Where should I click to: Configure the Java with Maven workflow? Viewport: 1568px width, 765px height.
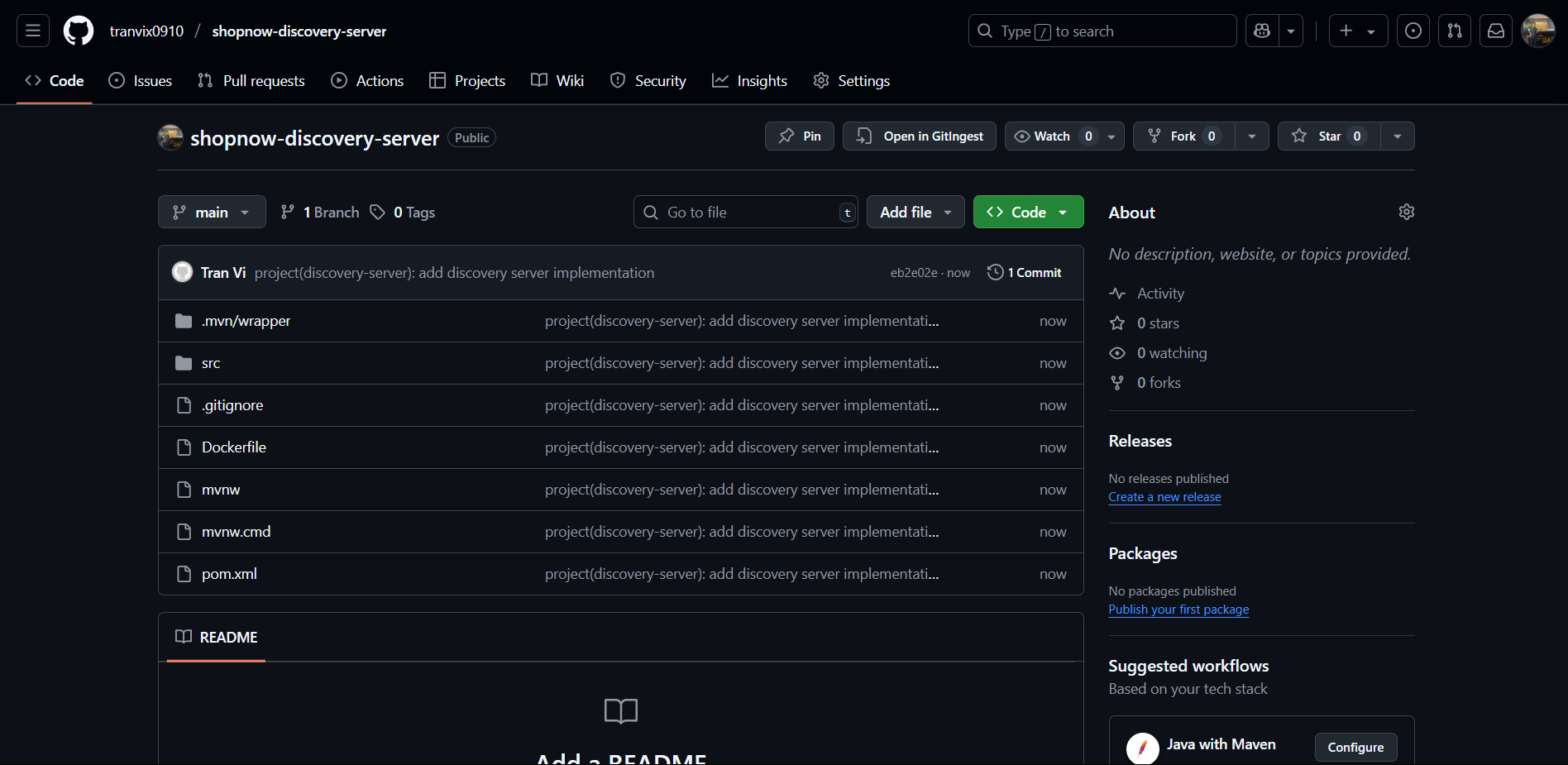pyautogui.click(x=1355, y=747)
